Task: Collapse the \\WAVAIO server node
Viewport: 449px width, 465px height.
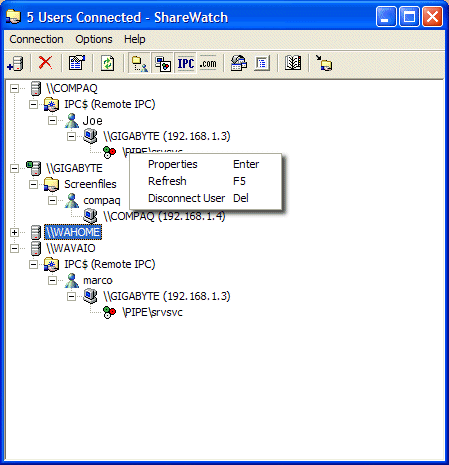Action: pos(14,248)
